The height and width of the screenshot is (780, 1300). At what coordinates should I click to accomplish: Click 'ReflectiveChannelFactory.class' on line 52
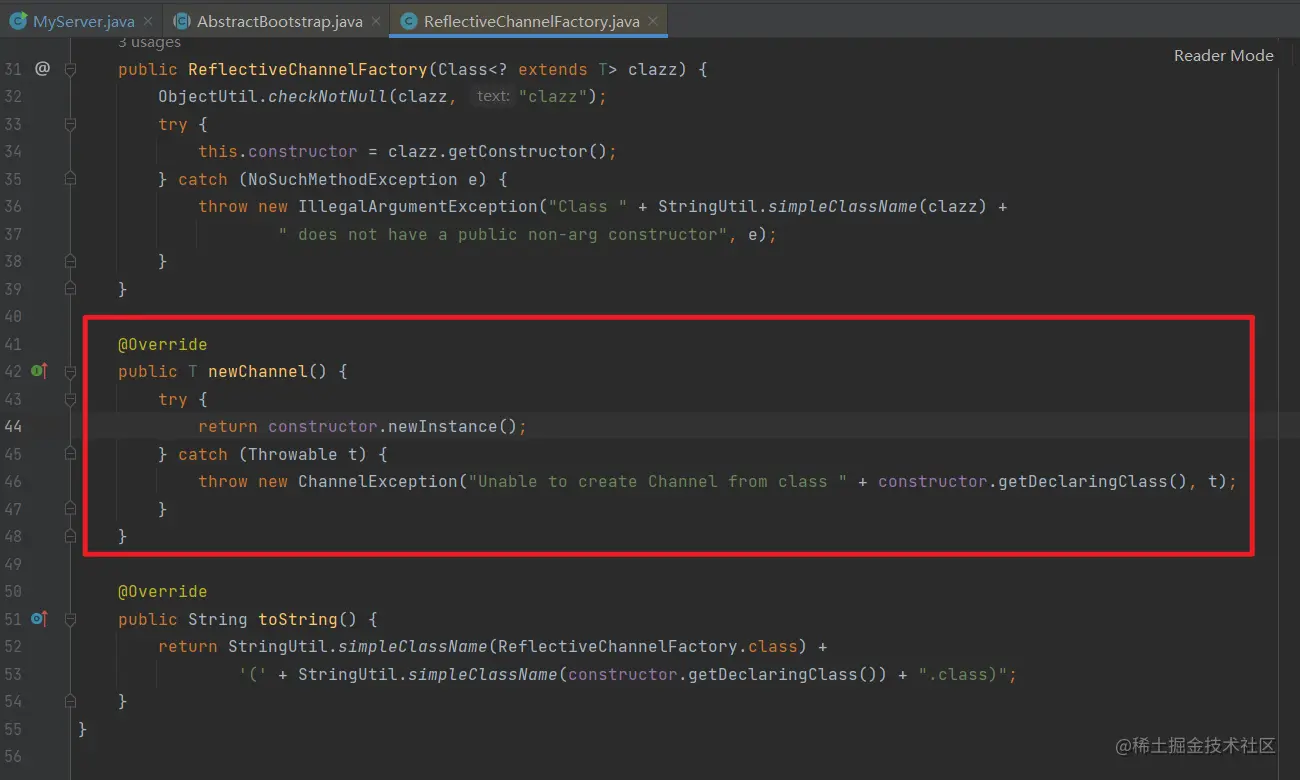pyautogui.click(x=648, y=646)
